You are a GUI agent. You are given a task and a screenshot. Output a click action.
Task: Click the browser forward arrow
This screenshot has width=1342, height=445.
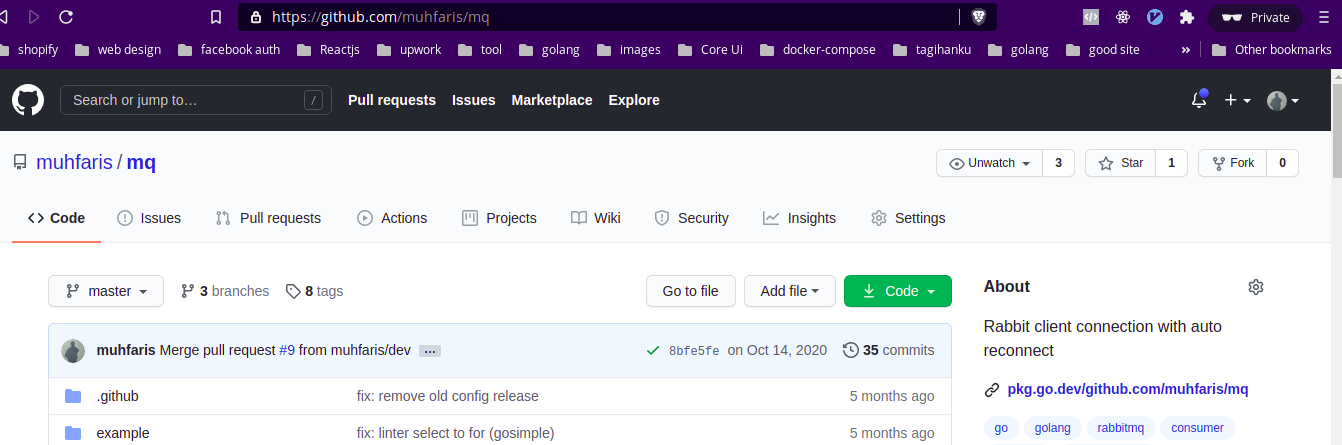34,17
